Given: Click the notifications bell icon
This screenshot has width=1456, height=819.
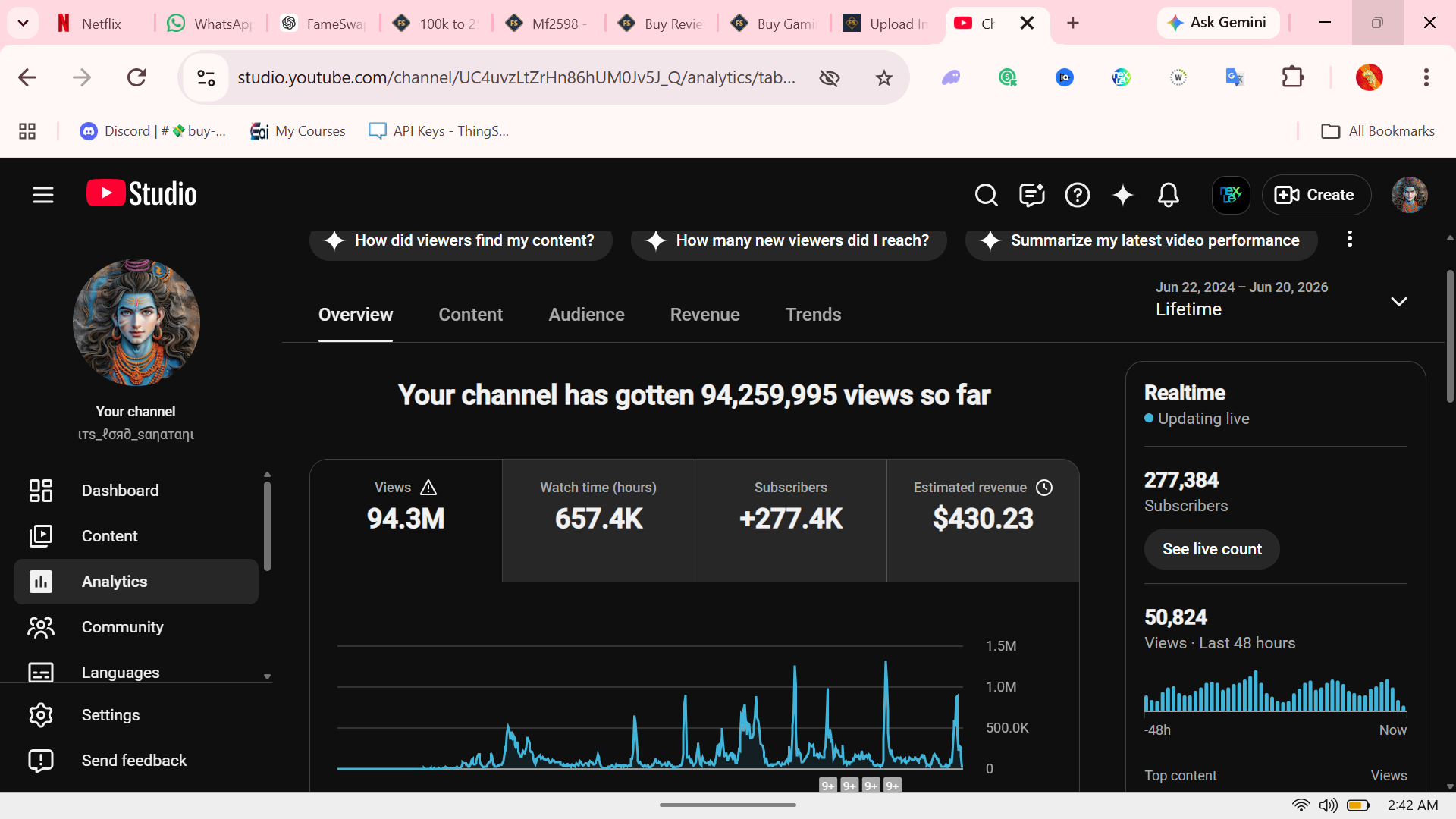Looking at the screenshot, I should 1169,195.
